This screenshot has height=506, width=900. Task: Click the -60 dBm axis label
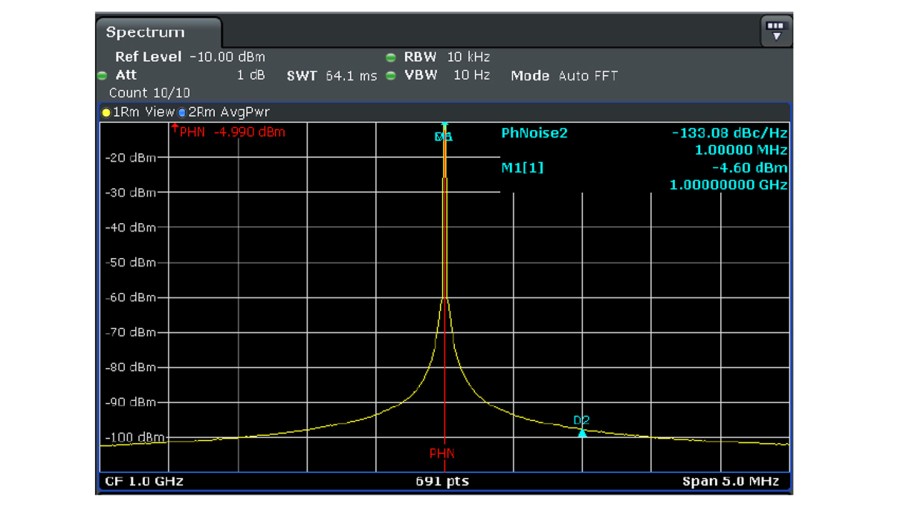(x=130, y=298)
